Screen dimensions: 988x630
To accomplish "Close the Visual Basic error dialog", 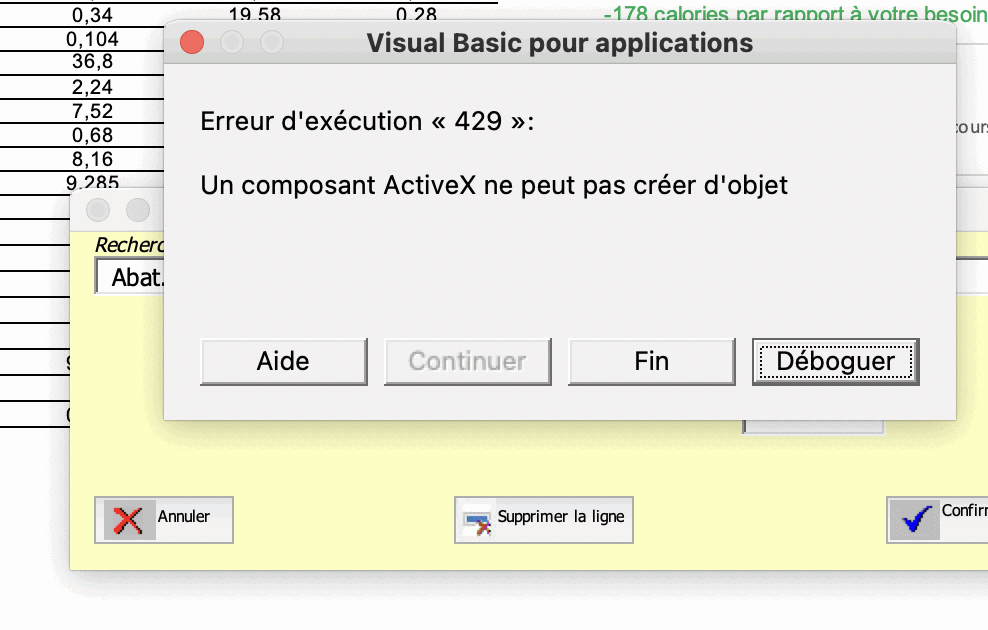I will pos(191,42).
